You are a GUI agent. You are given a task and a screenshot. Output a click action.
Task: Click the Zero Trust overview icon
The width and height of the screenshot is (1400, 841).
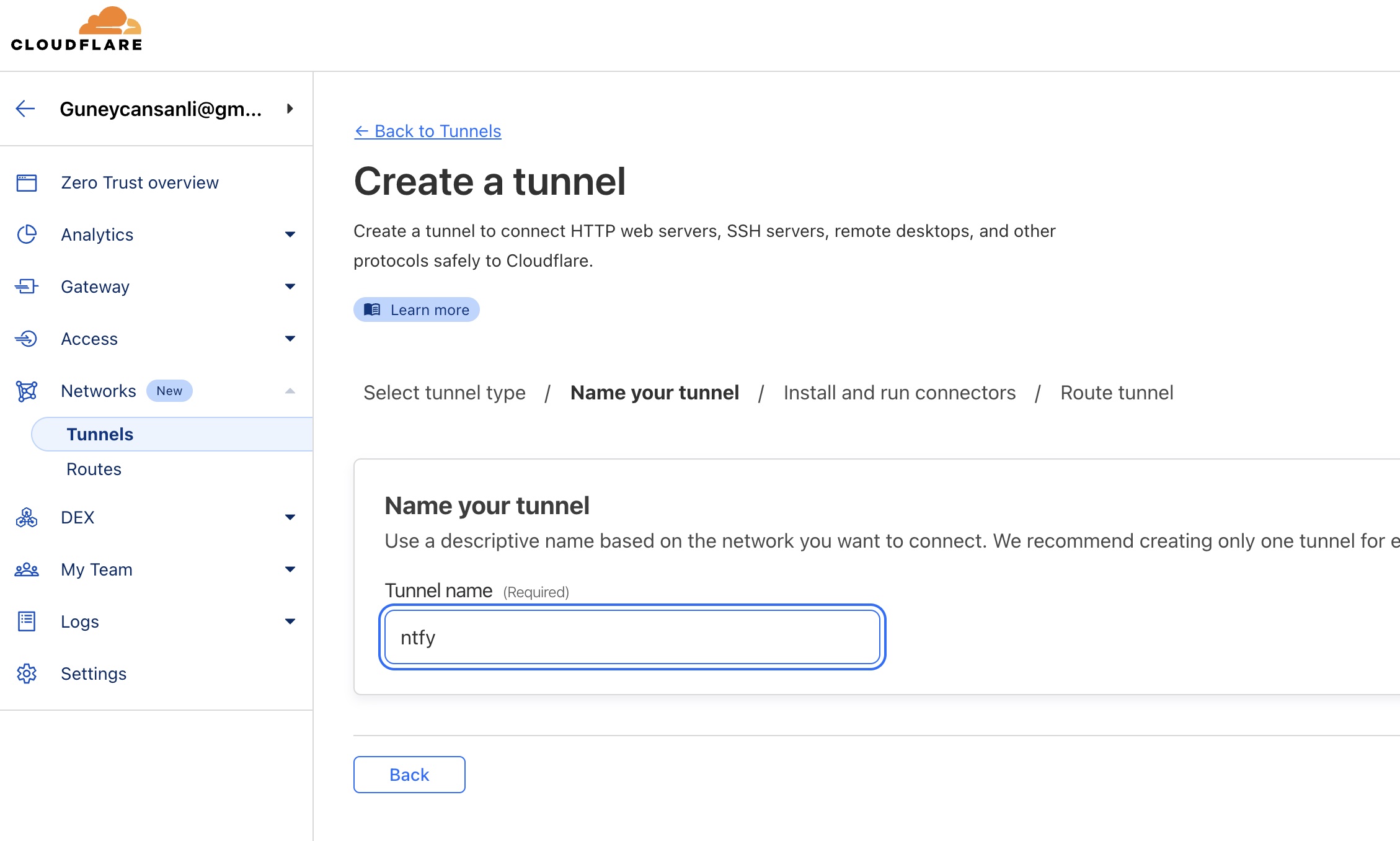click(x=27, y=183)
